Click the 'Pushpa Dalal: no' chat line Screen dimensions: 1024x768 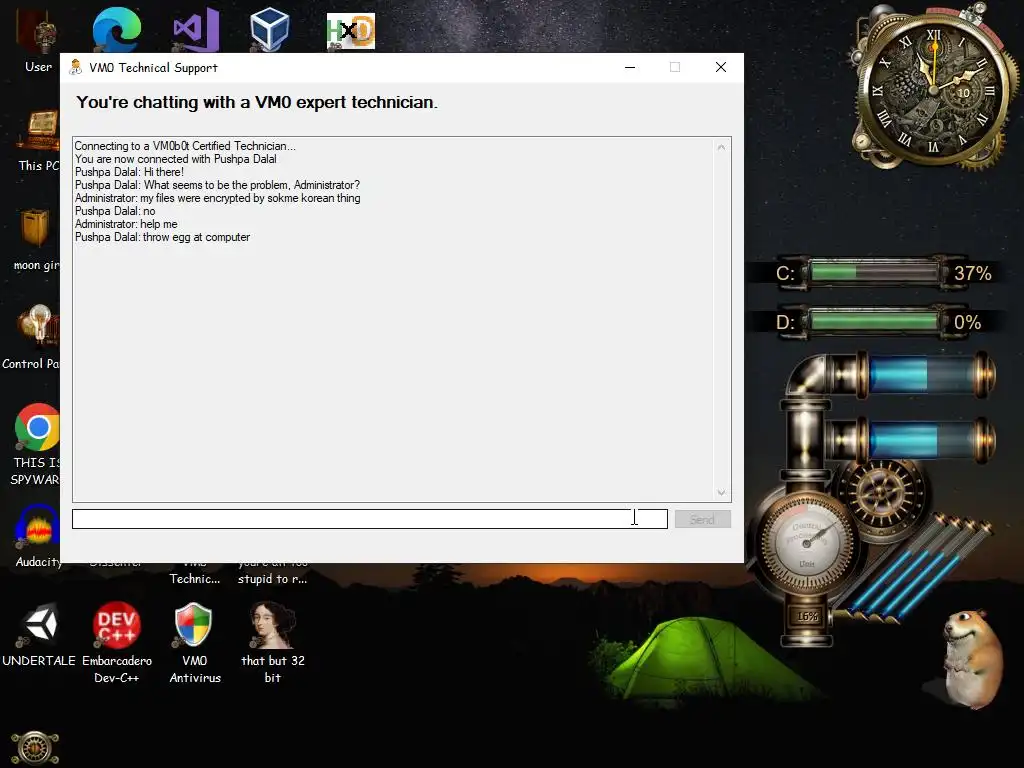115,211
